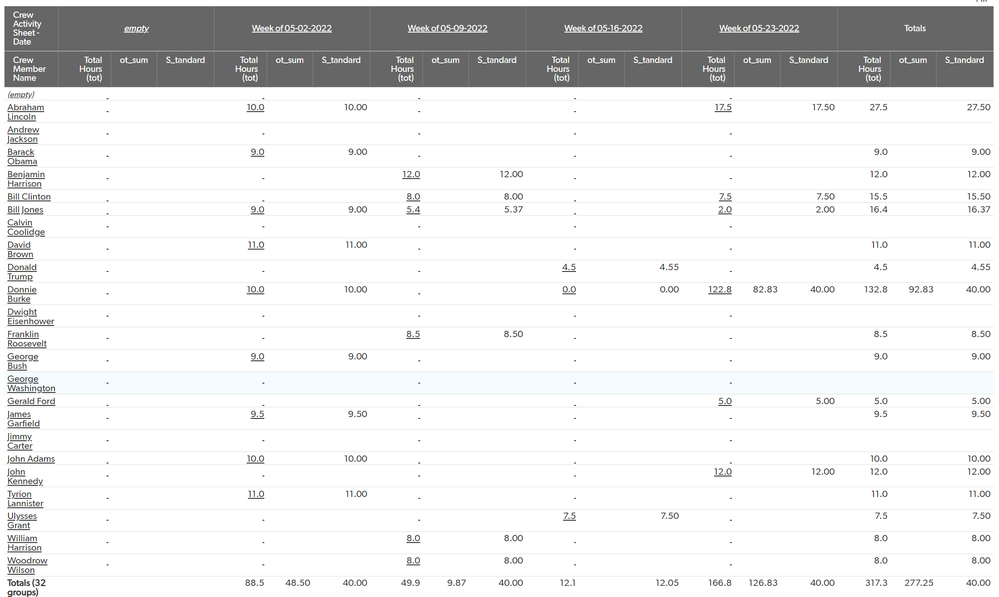Viewport: 999px width, 597px height.
Task: Drill into Benjamin Harrison's 12.0 total hours
Action: 411,174
